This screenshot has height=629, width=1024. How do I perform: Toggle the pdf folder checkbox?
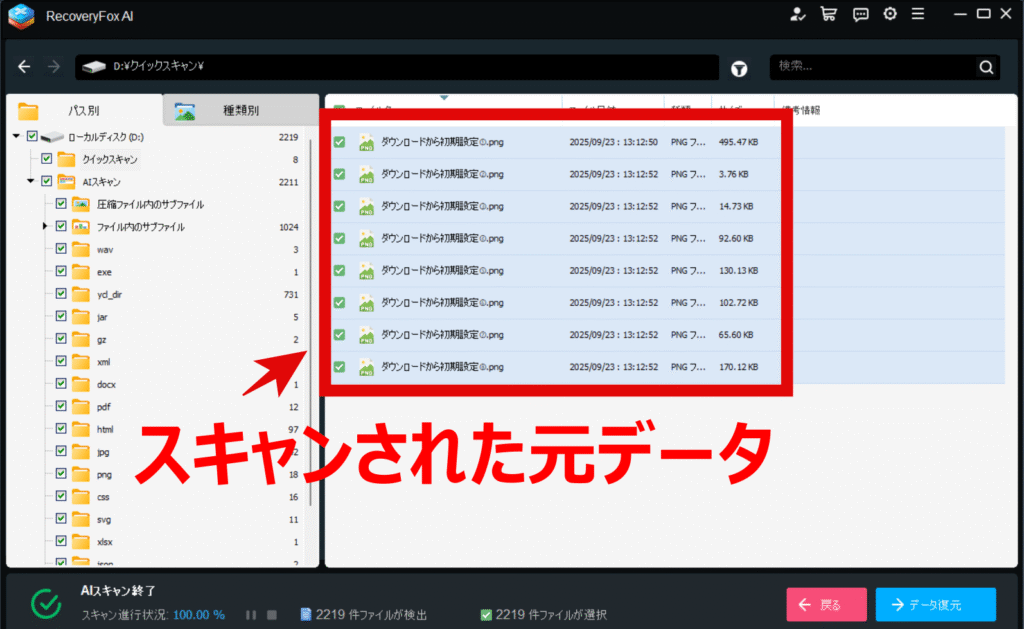click(61, 407)
